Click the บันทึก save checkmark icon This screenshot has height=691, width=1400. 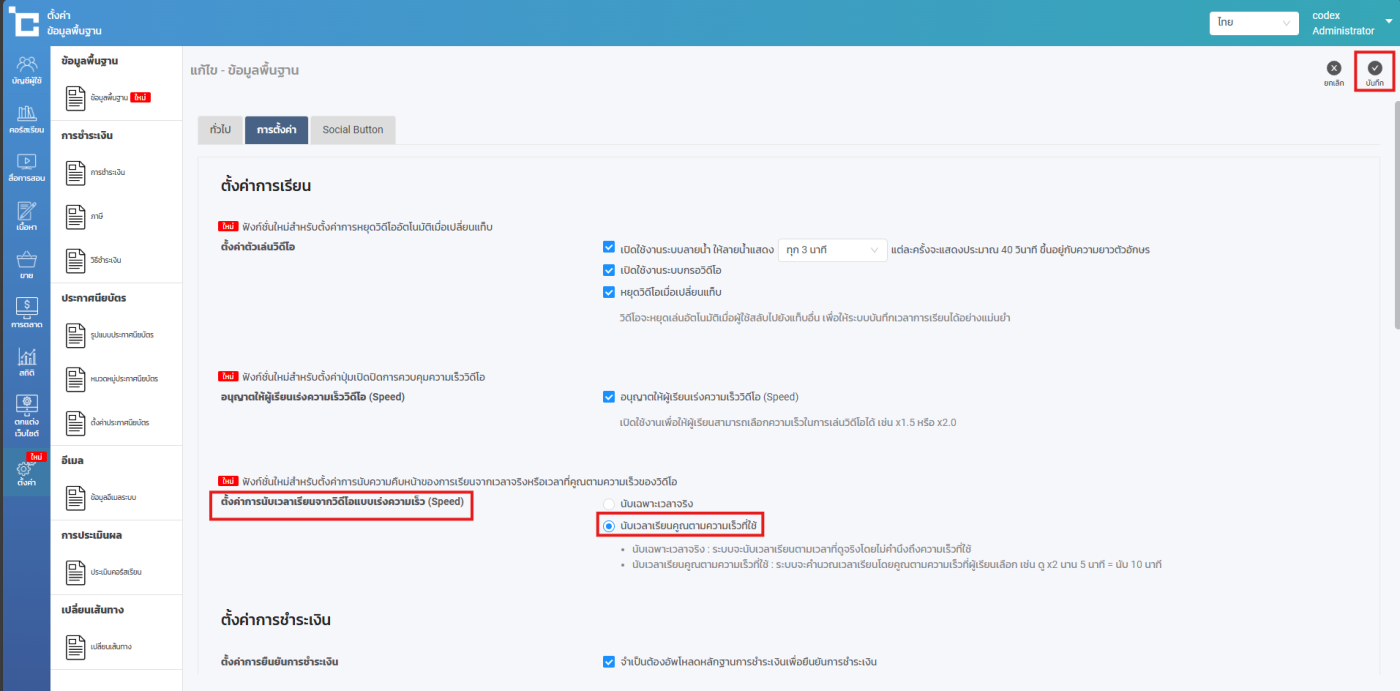point(1374,69)
